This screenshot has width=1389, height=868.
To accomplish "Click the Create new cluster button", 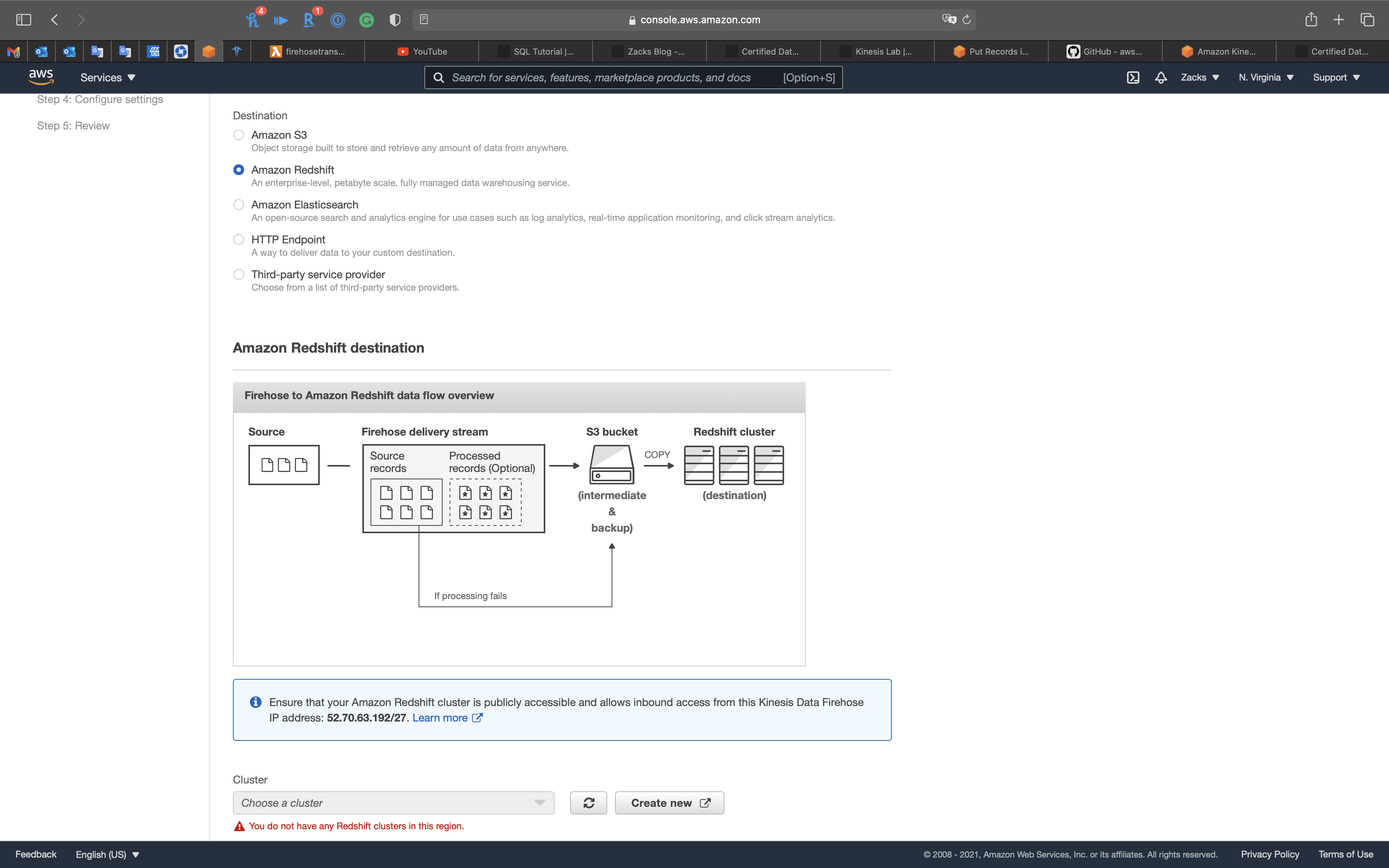I will point(669,803).
